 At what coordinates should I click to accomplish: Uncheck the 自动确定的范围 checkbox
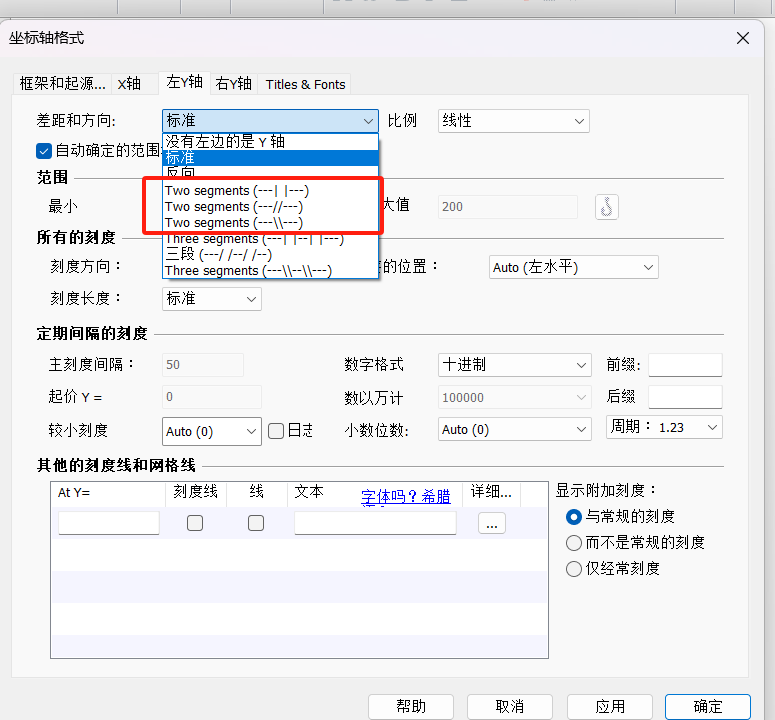click(44, 151)
